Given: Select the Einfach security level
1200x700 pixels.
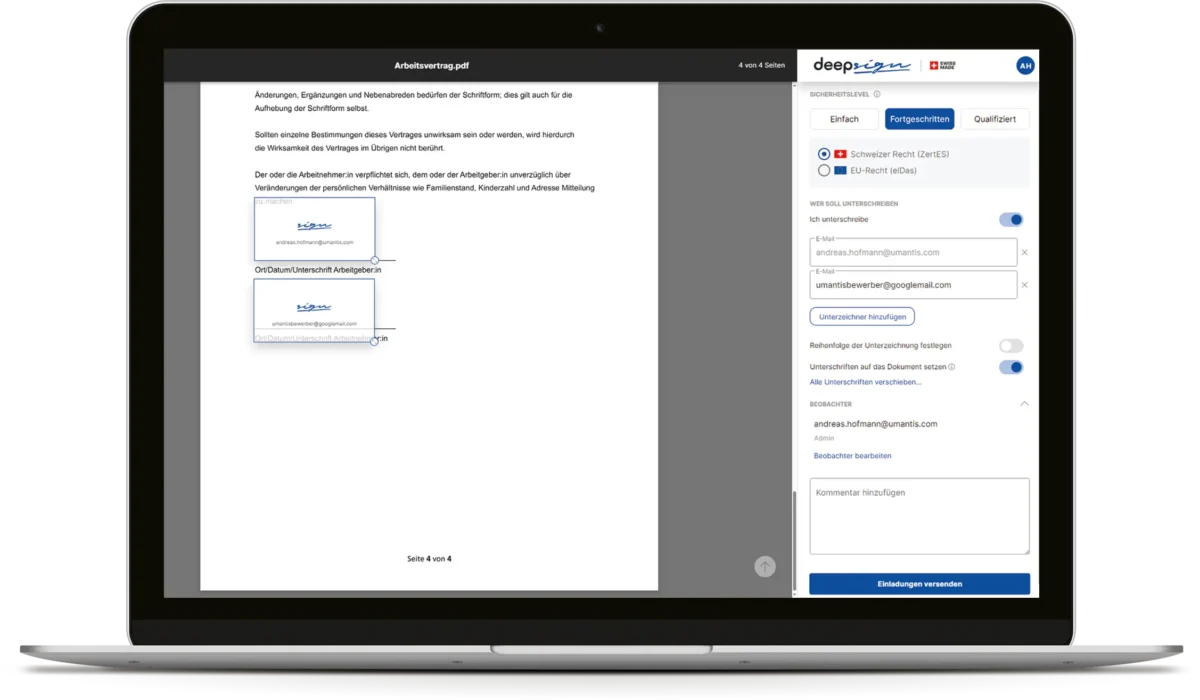Looking at the screenshot, I should click(x=844, y=119).
